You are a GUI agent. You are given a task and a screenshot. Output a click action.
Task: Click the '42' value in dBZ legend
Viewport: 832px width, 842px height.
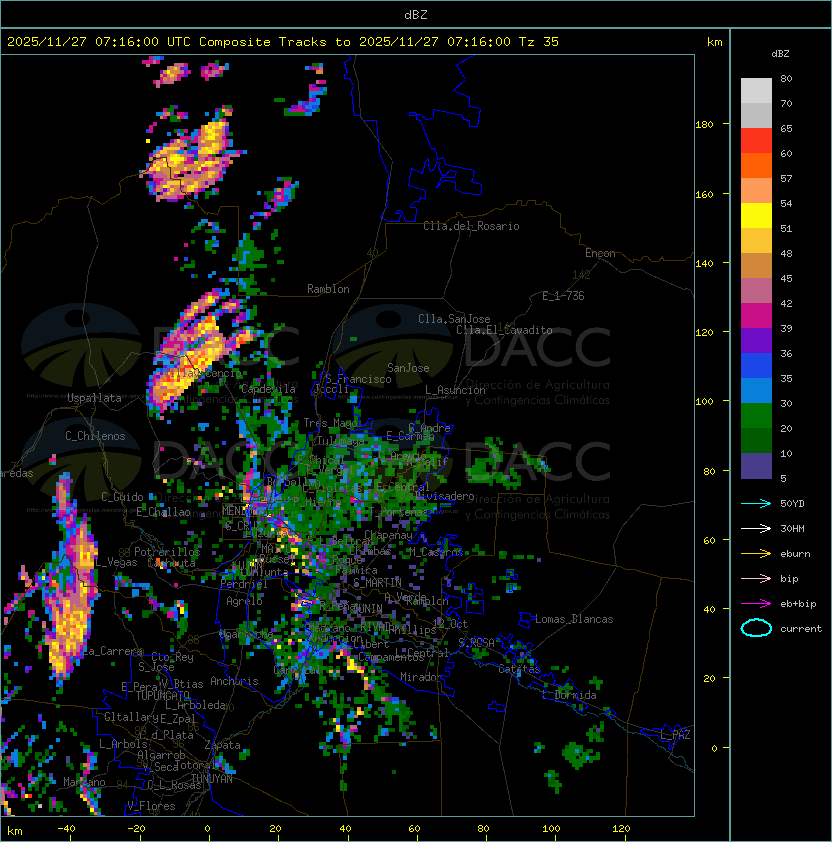786,303
